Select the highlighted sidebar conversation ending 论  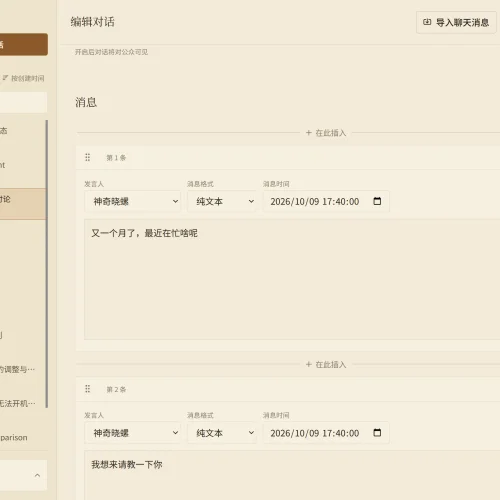[23, 204]
